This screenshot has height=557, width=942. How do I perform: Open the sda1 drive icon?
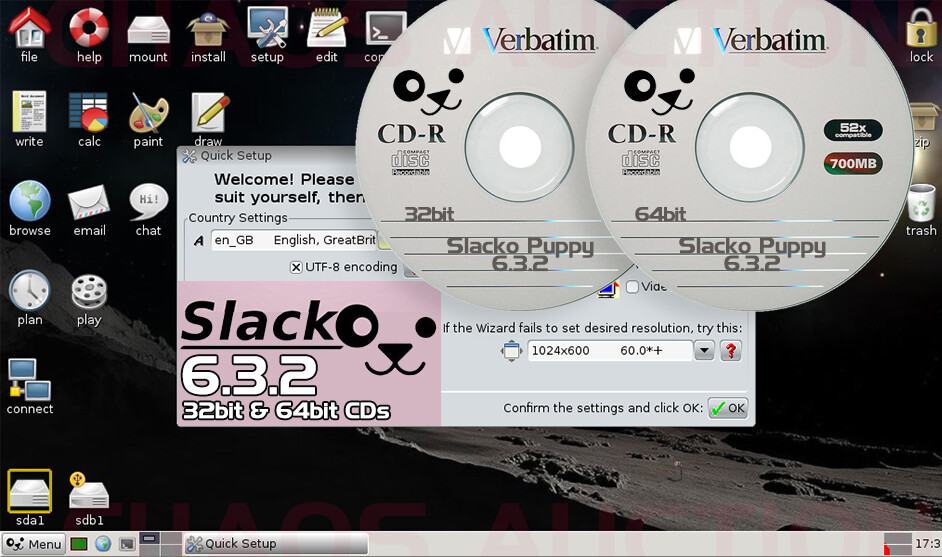(29, 491)
